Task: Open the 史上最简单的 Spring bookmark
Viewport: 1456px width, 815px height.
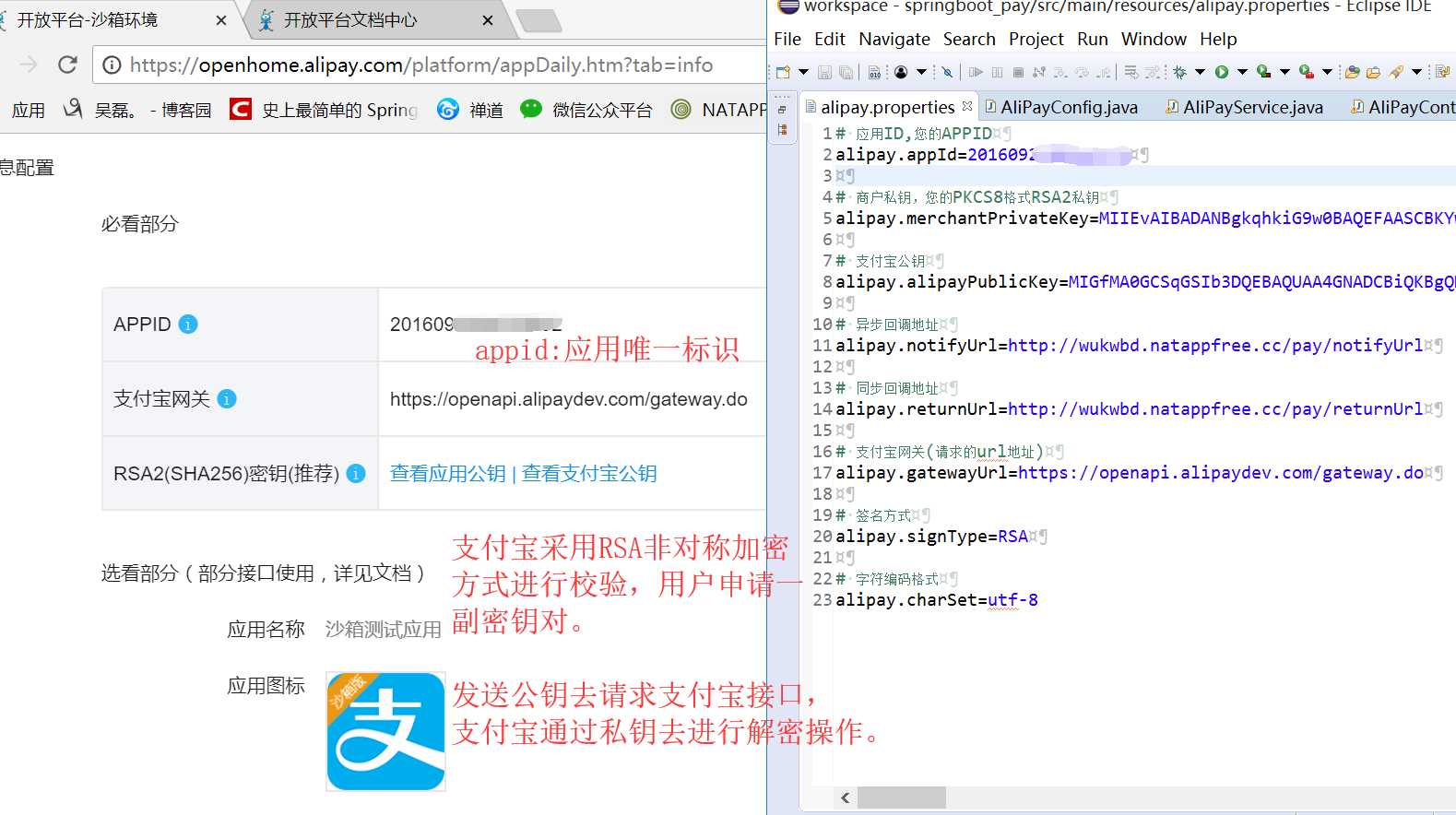Action: click(x=324, y=110)
